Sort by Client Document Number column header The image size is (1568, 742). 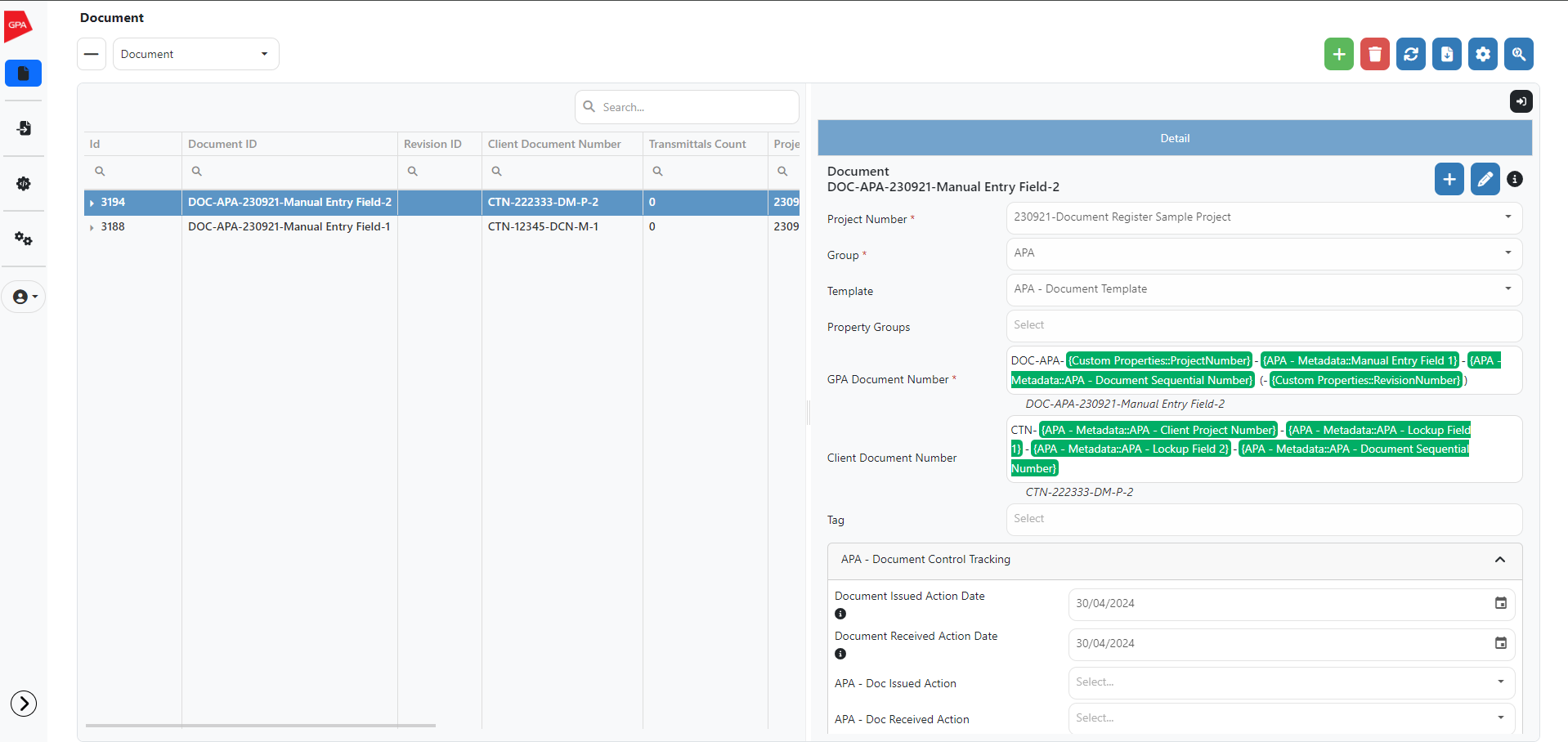554,144
